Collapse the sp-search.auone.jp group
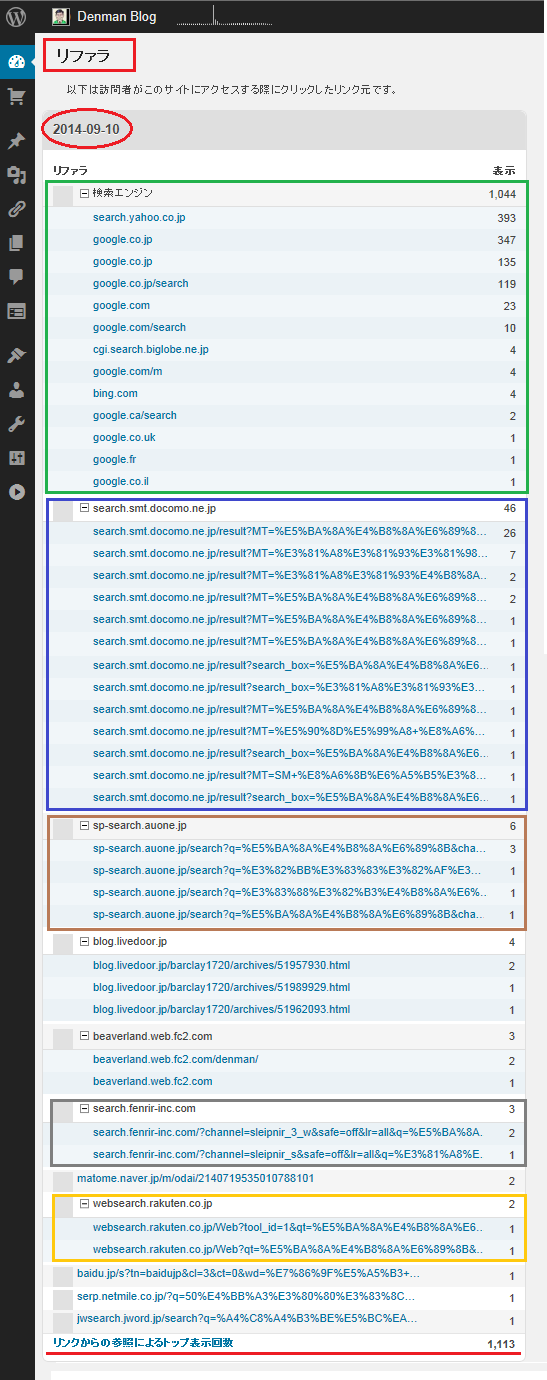Image resolution: width=547 pixels, height=1380 pixels. click(85, 826)
